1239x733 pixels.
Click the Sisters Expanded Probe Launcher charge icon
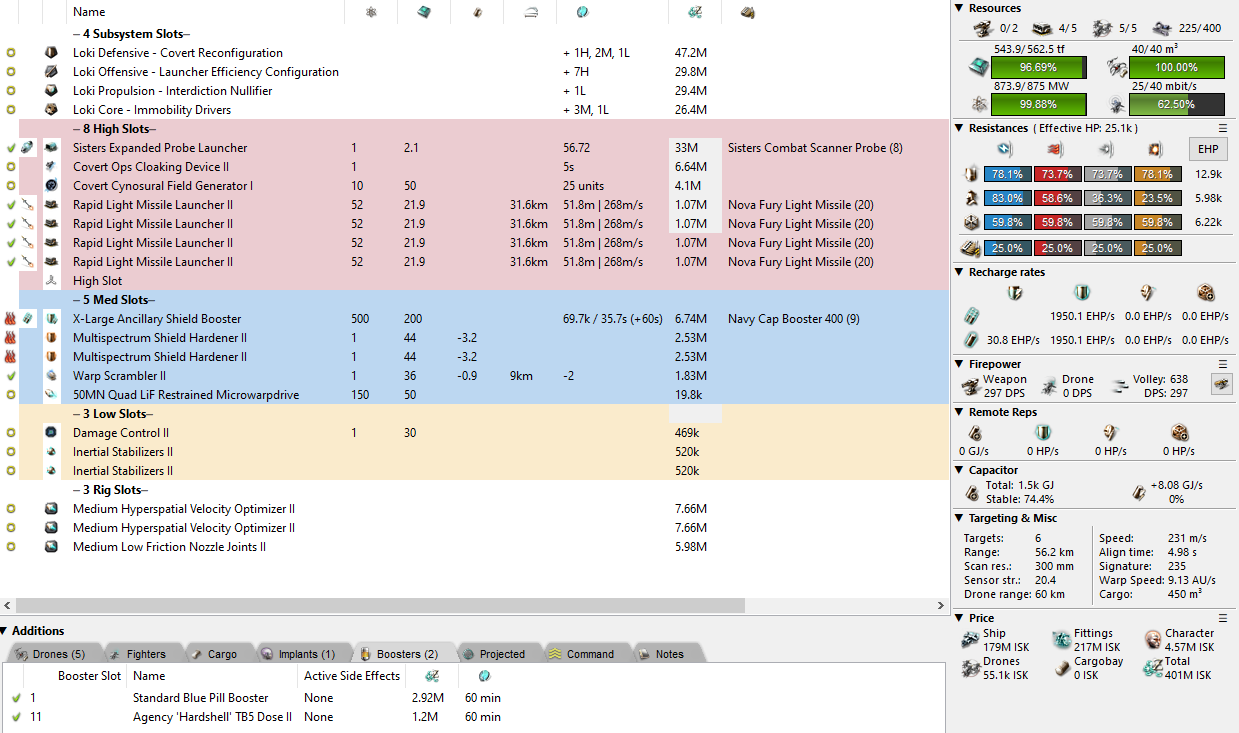coord(27,148)
